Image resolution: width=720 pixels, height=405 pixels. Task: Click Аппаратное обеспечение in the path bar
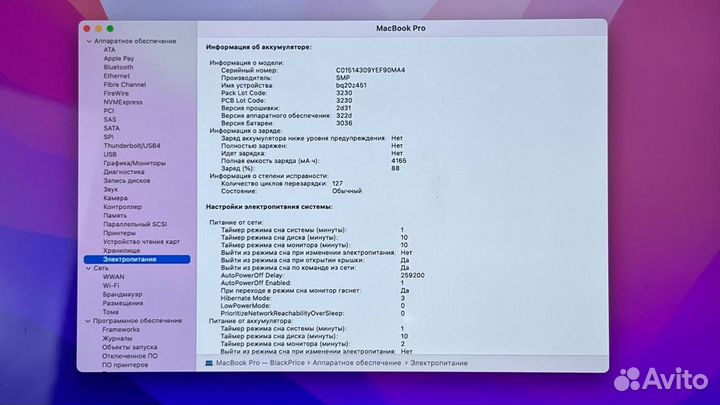coord(356,363)
